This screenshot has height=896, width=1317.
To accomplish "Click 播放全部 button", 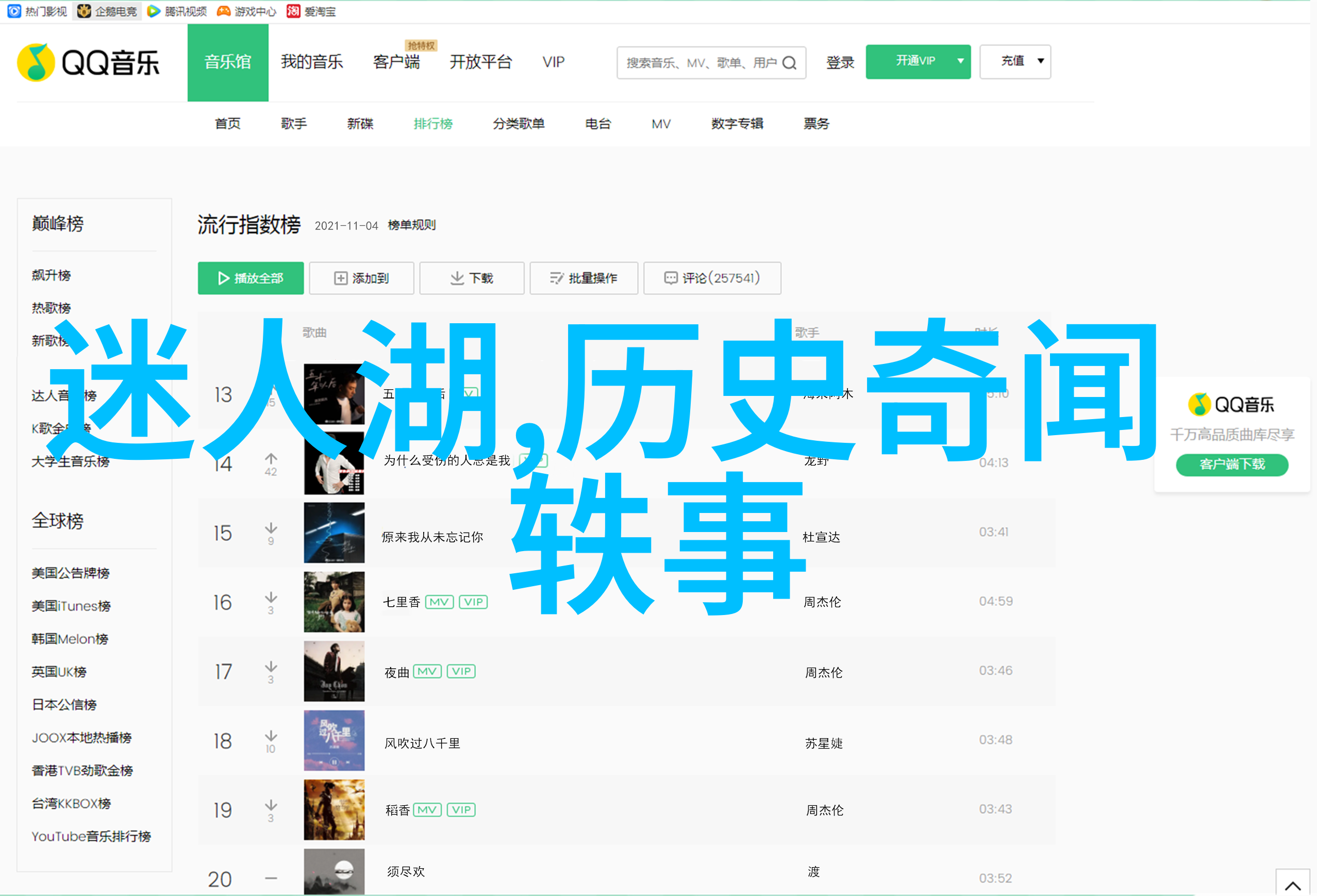I will tap(251, 278).
